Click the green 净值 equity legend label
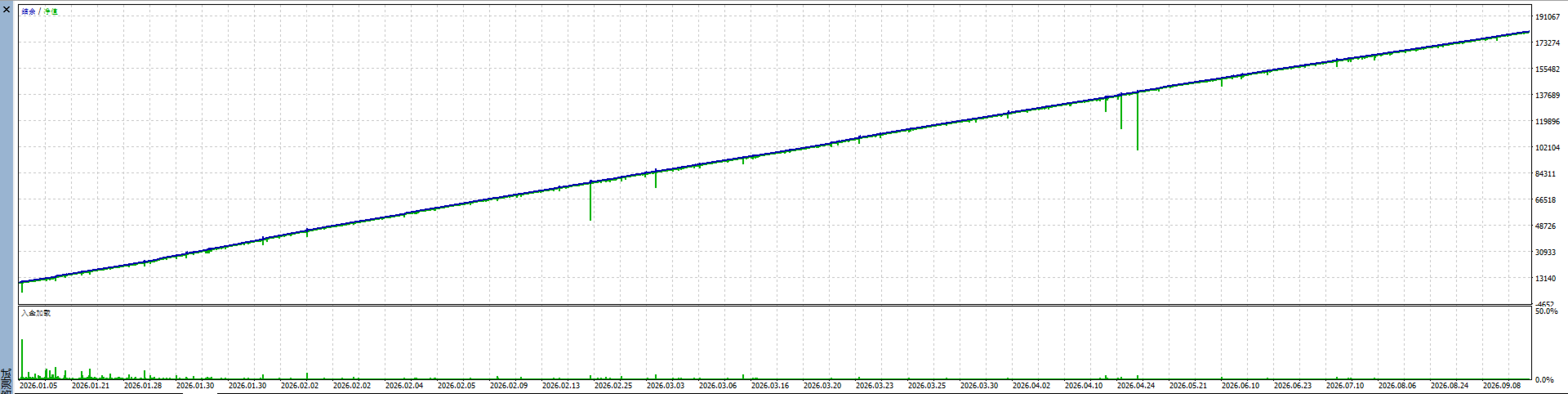This screenshot has width=1568, height=394. pos(51,11)
